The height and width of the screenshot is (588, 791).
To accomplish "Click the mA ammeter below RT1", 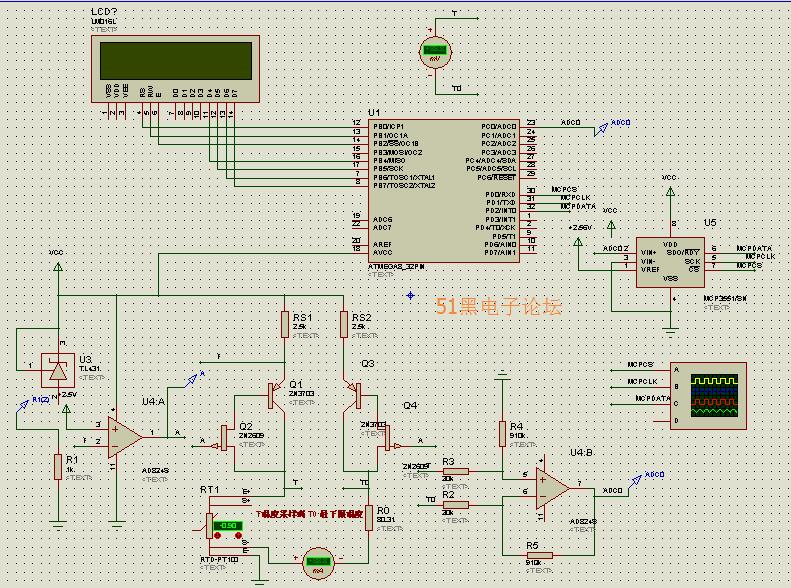I will [318, 563].
